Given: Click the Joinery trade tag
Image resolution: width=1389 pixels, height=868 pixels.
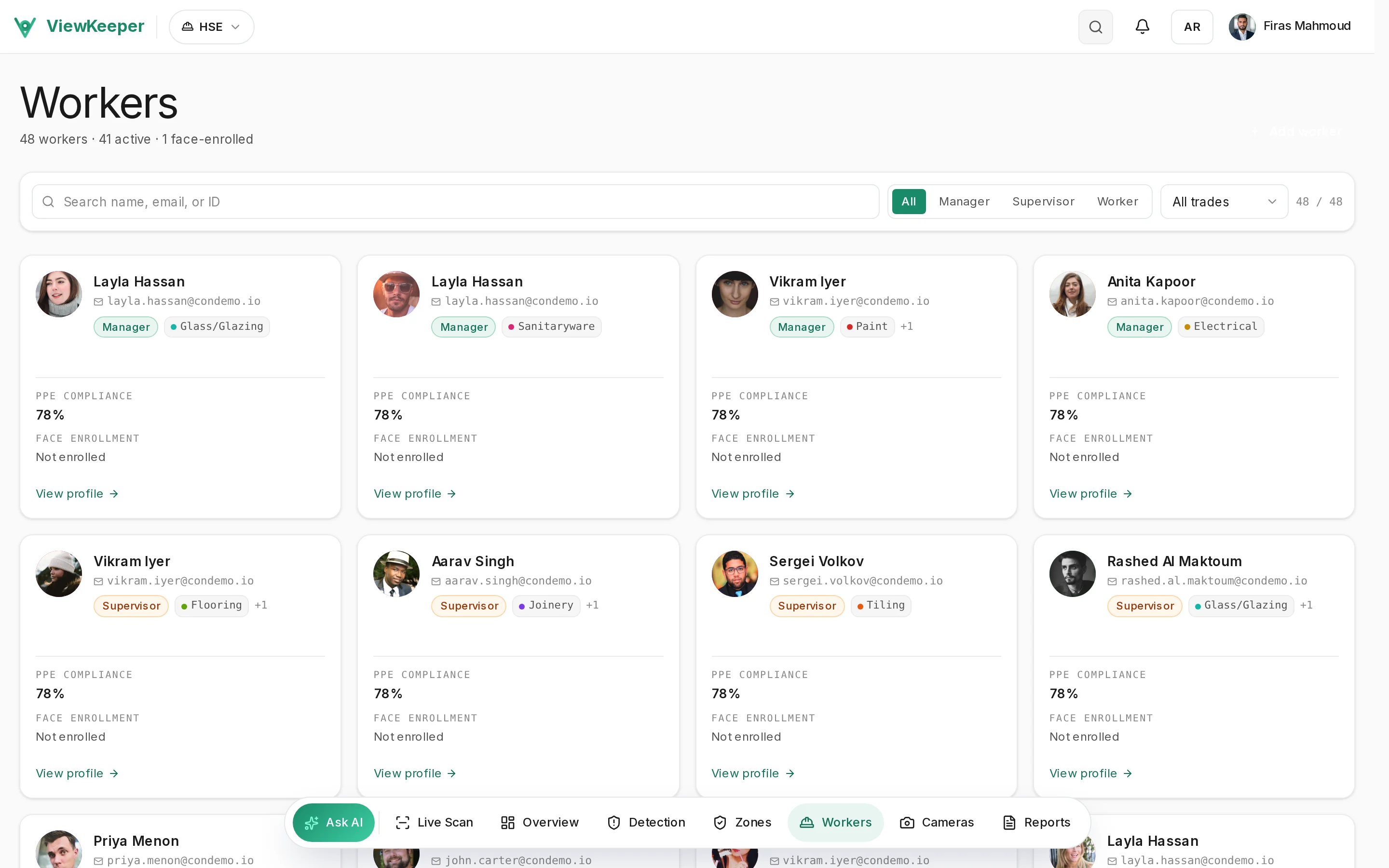Looking at the screenshot, I should pos(546,606).
